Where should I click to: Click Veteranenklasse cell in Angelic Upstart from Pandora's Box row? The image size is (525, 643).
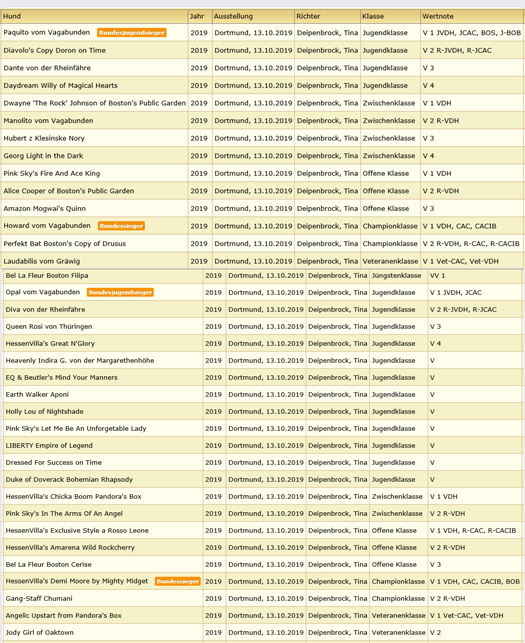[x=399, y=616]
